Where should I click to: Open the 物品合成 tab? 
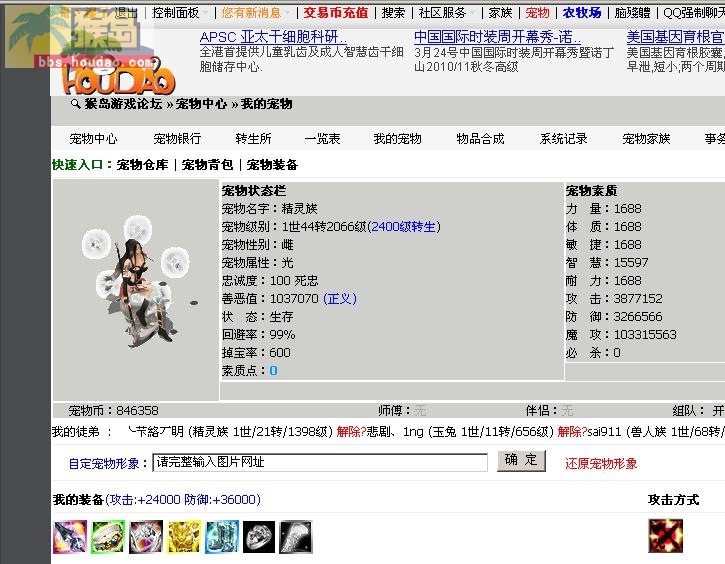click(x=480, y=139)
